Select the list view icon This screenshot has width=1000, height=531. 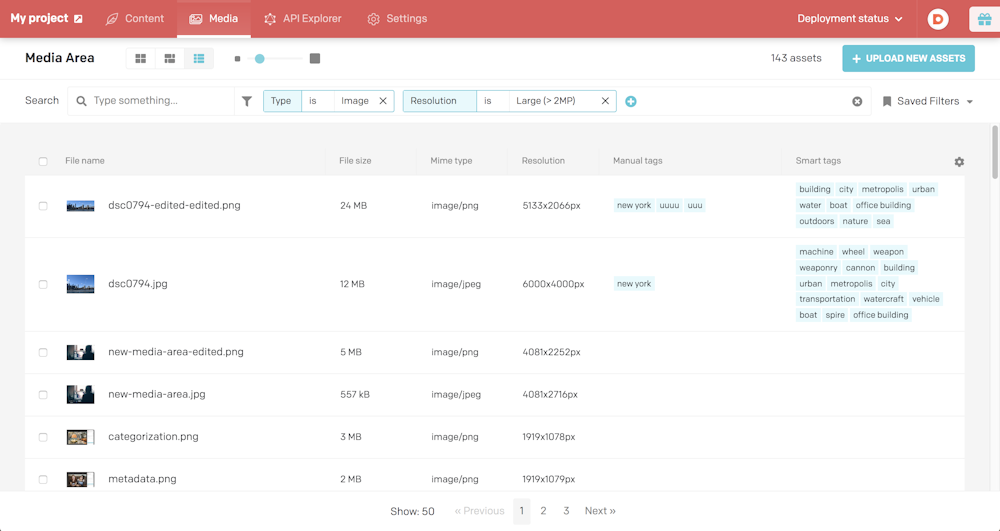tap(199, 59)
